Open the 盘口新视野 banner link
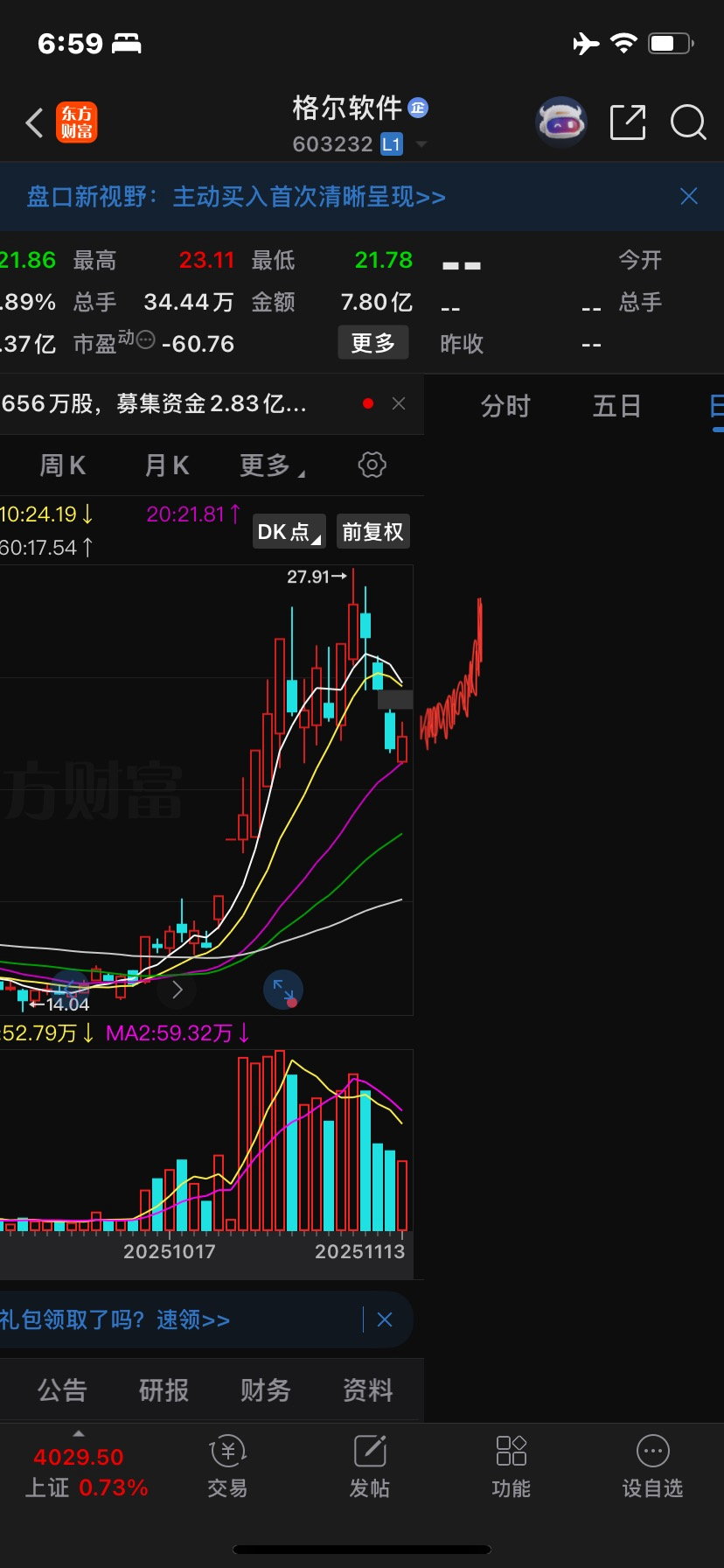 click(236, 197)
